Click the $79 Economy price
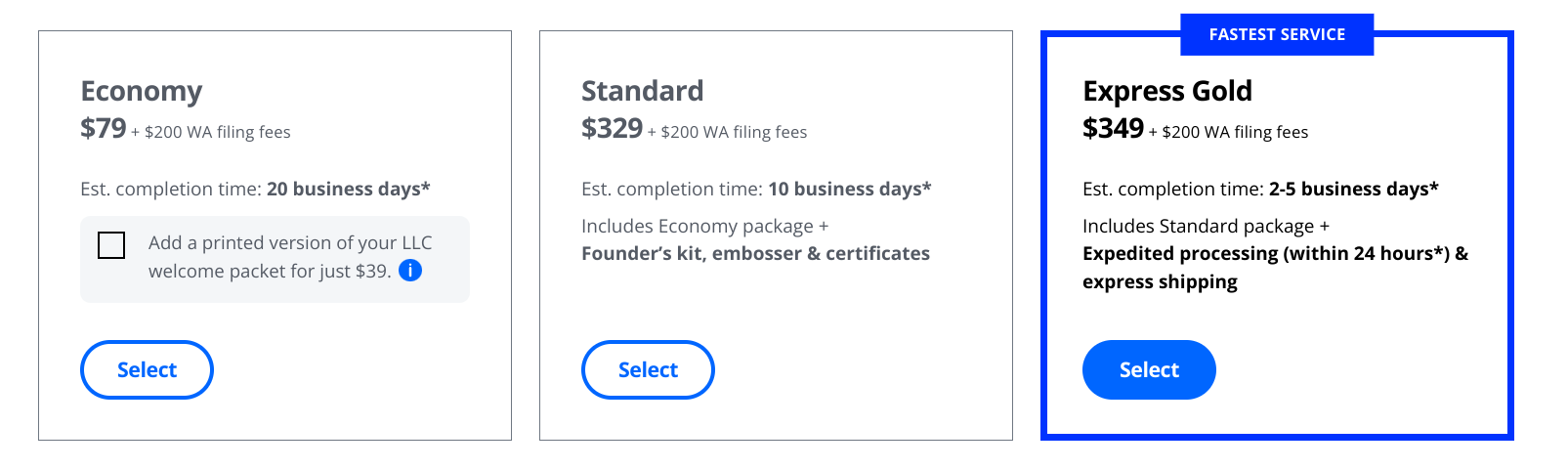This screenshot has height=469, width=1568. [x=104, y=128]
